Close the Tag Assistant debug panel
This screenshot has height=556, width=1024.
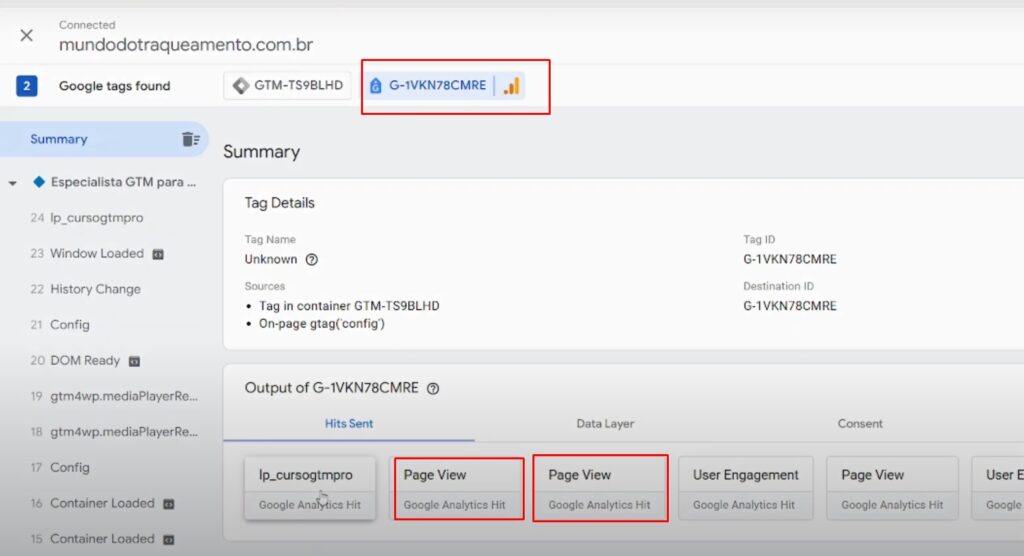click(x=27, y=35)
